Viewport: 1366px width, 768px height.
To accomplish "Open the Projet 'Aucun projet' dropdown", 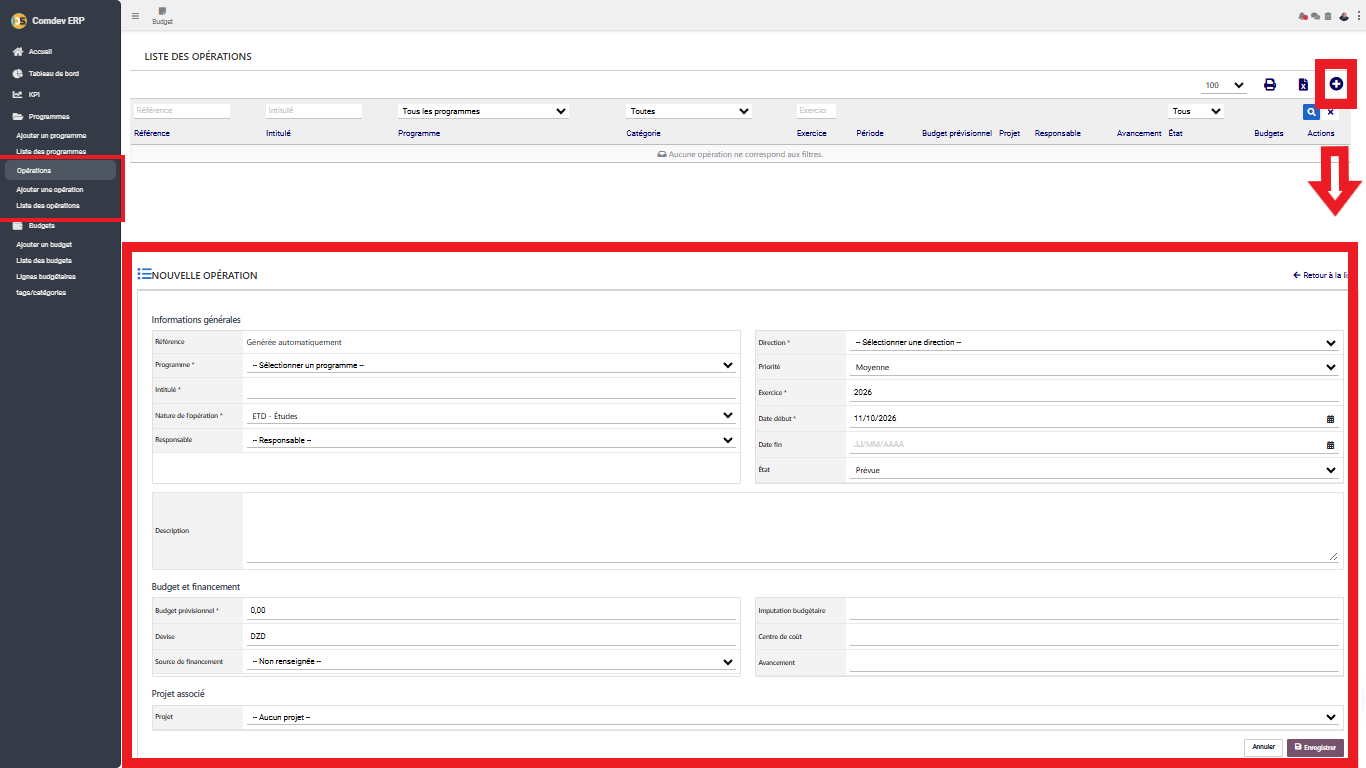I will pos(792,718).
